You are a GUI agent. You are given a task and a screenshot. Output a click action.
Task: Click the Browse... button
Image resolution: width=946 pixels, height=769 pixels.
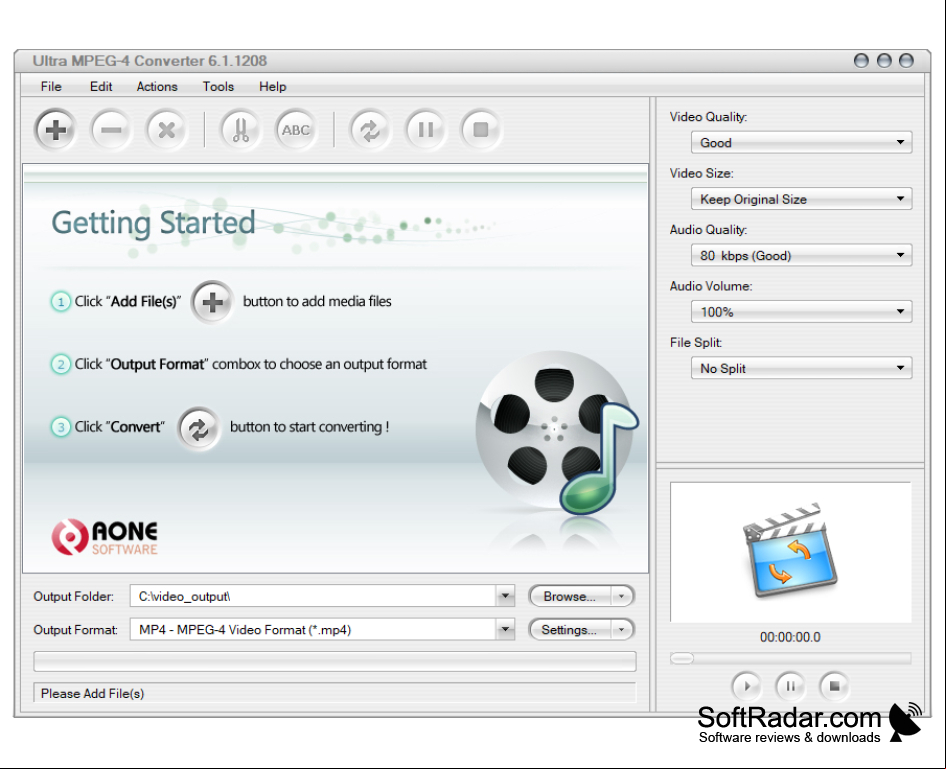pos(570,597)
